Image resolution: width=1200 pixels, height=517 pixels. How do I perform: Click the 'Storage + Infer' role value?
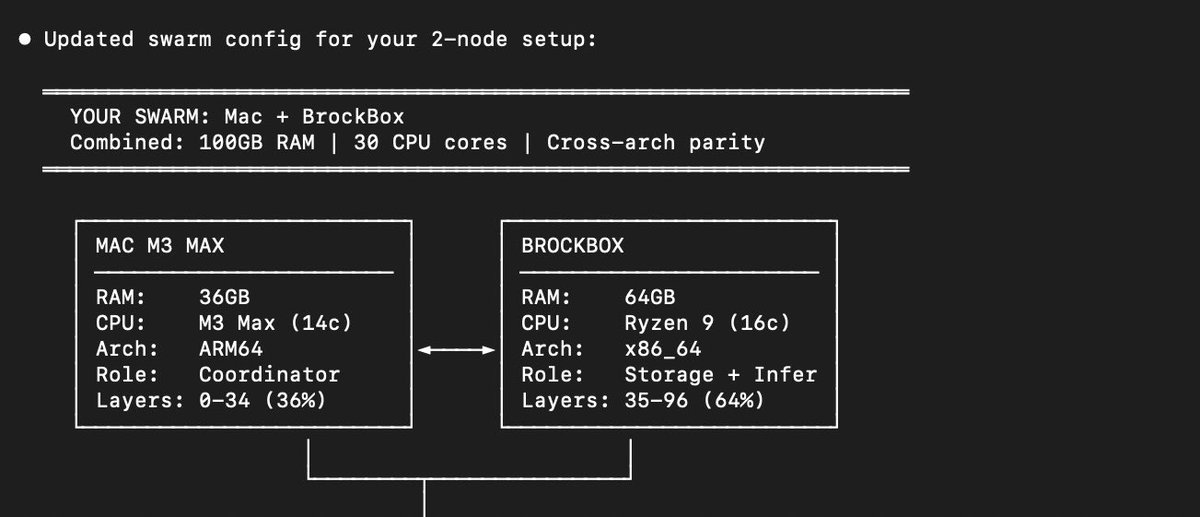[720, 375]
